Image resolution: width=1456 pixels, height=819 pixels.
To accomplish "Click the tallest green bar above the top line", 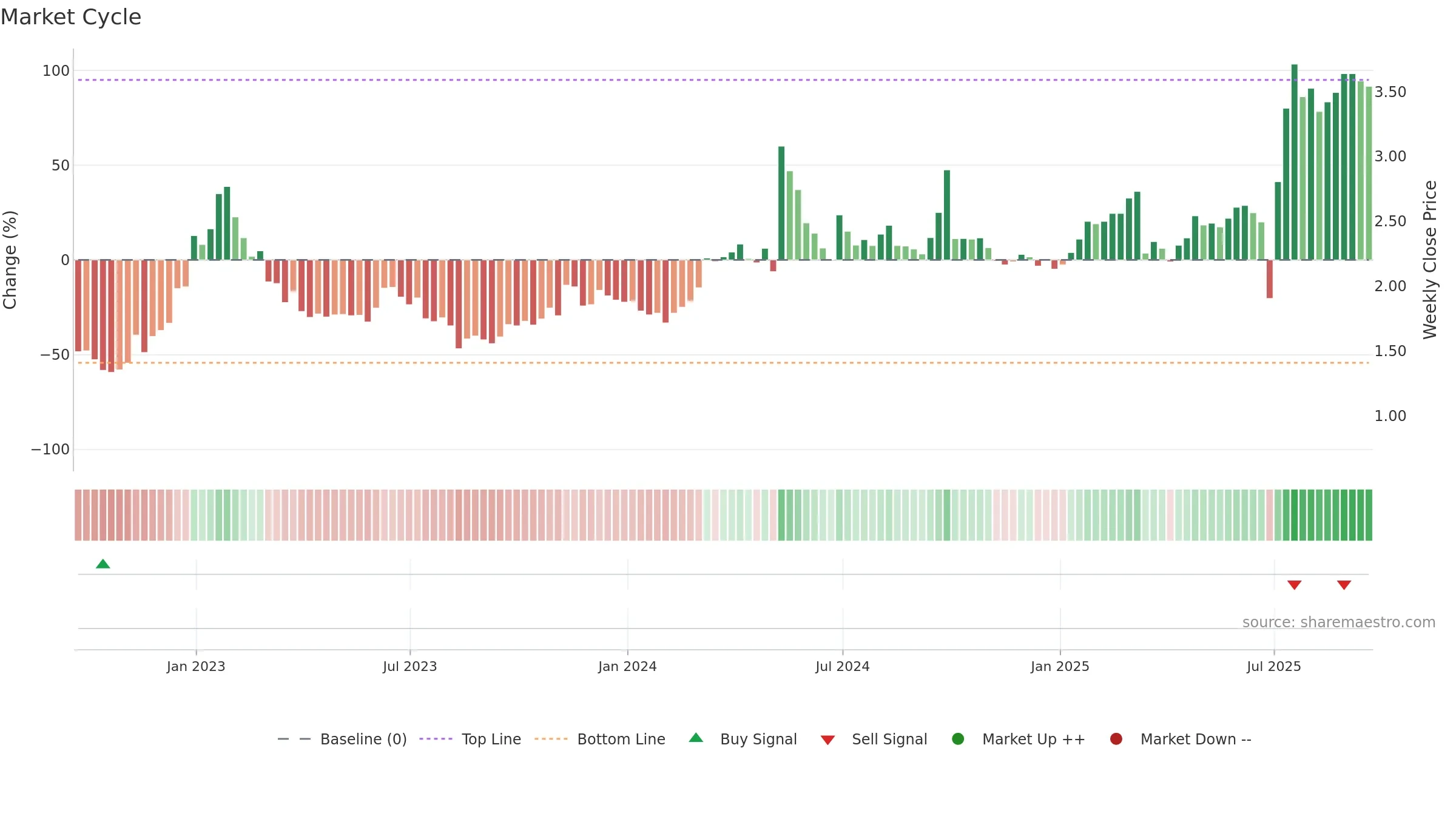I will tap(1295, 162).
